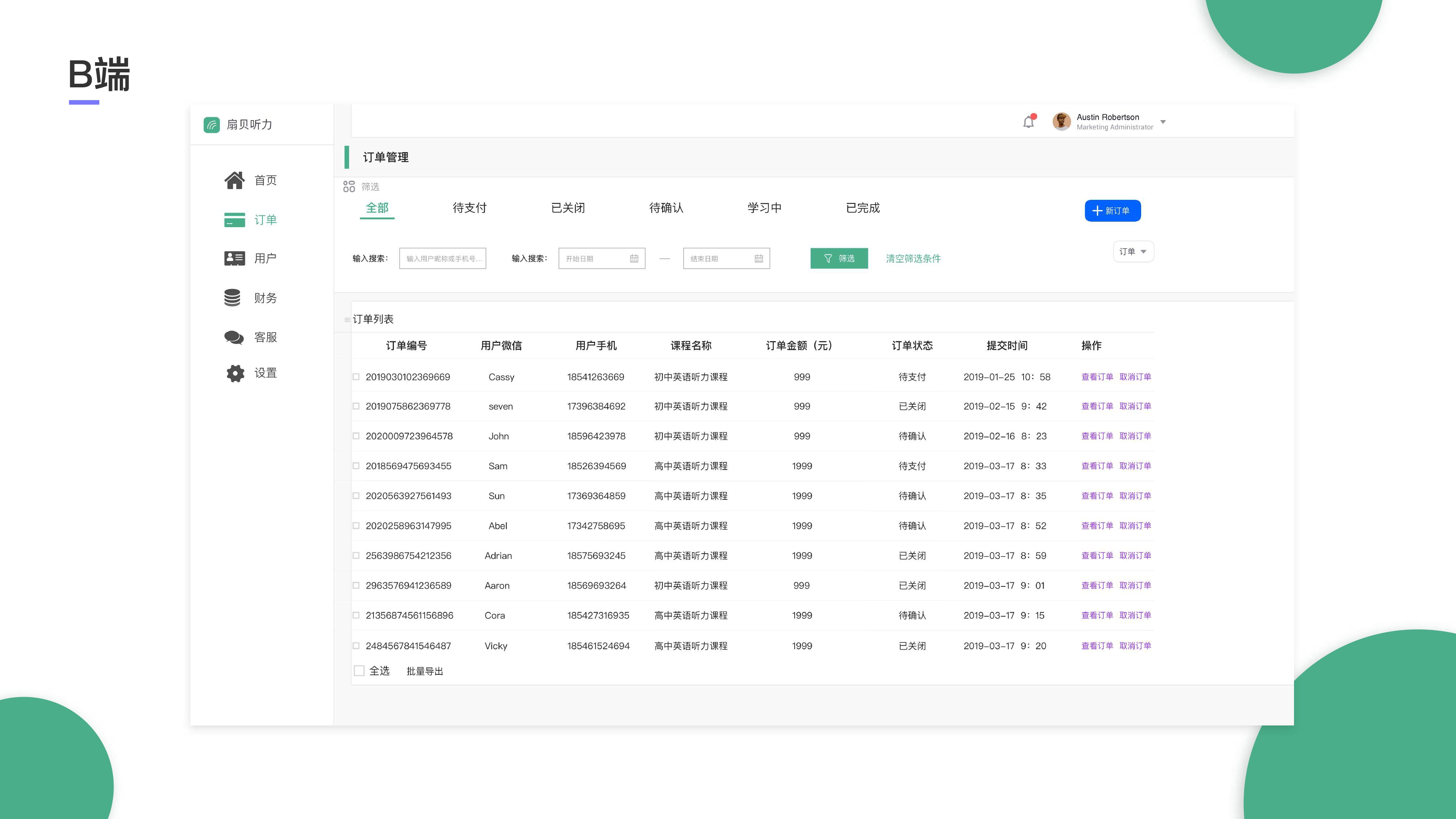Open the 客服 chat bubbles icon
The image size is (1456, 819).
234,337
